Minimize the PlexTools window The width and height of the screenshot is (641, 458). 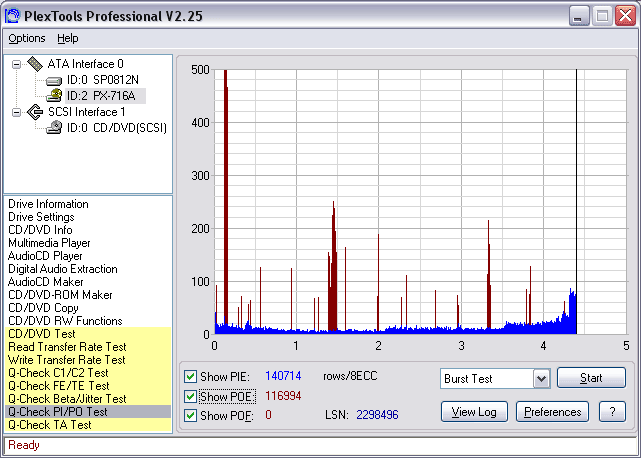[x=578, y=16]
